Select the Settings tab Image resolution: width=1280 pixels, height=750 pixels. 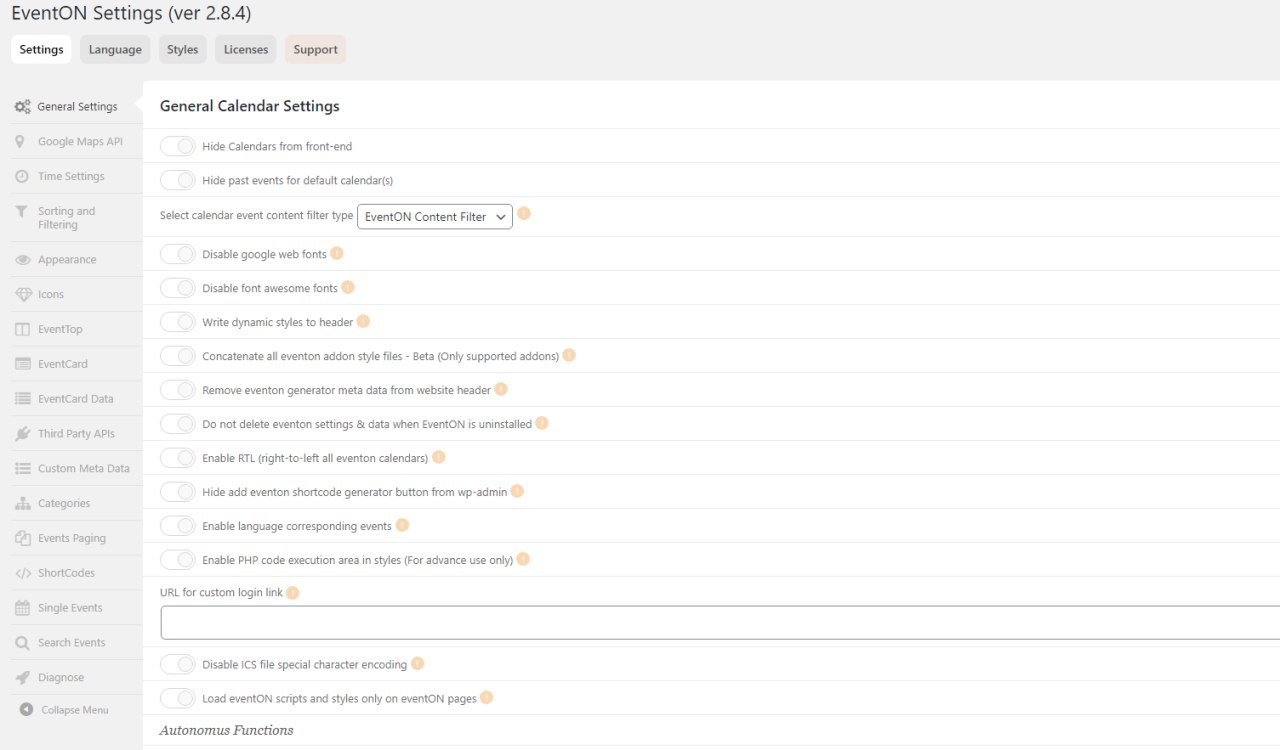pos(41,50)
